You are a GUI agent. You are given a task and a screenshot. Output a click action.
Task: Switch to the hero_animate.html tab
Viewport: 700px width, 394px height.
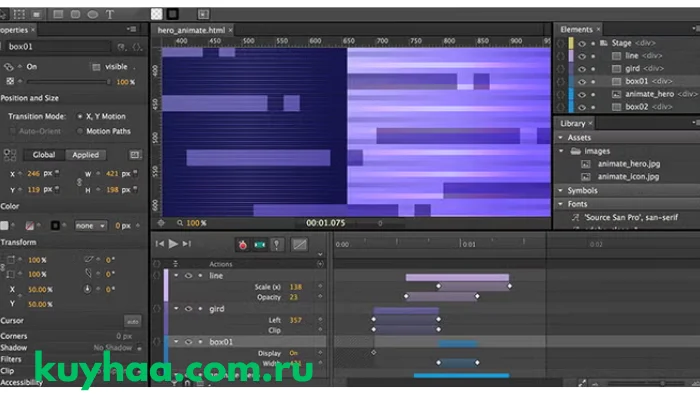(x=191, y=30)
